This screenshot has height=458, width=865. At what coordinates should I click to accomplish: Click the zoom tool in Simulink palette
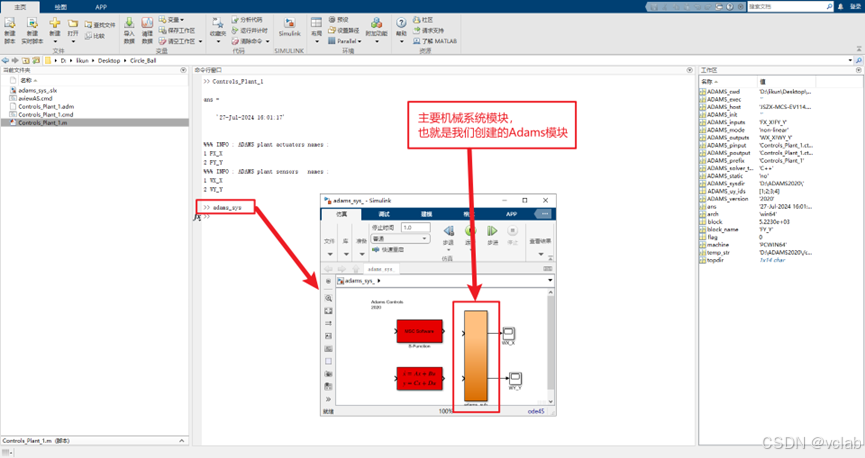pos(328,298)
